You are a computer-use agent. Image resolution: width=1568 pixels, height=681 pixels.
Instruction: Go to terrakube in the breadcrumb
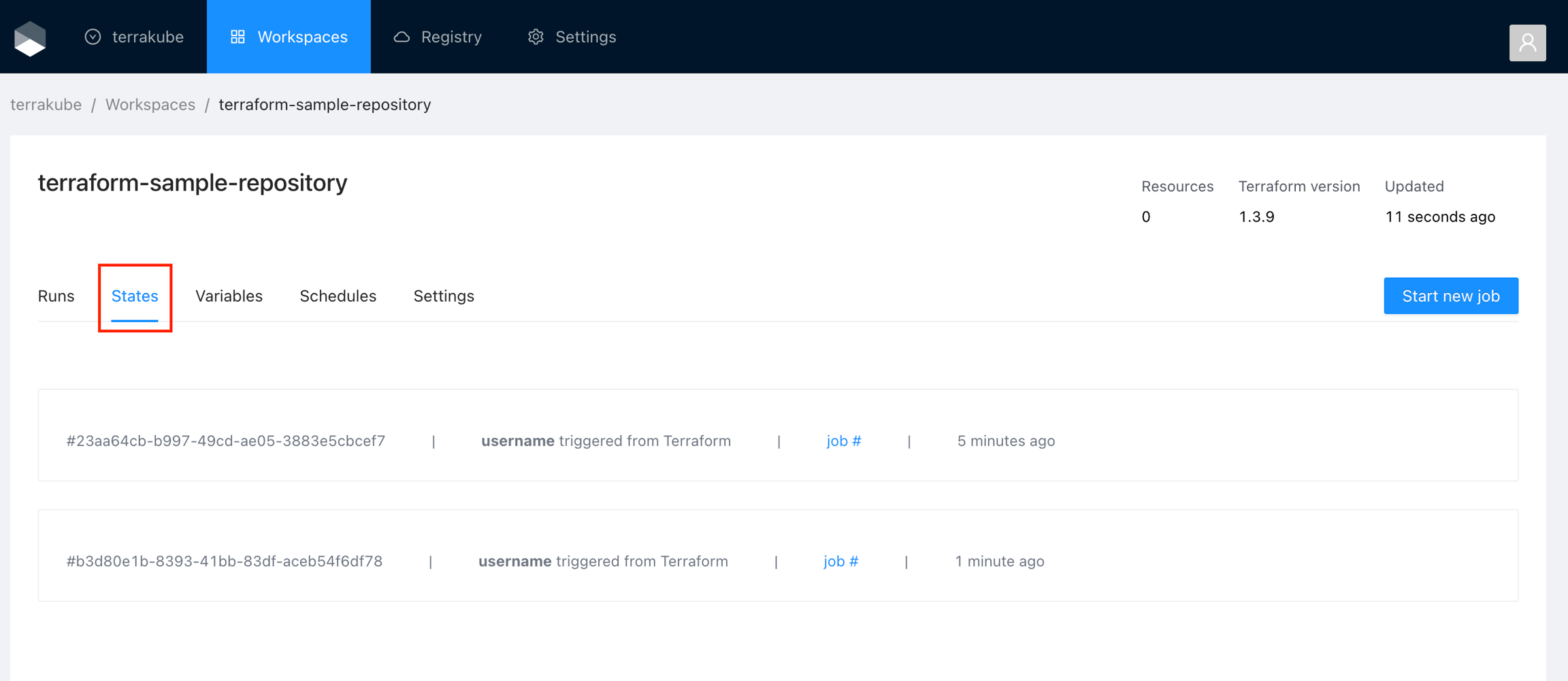(46, 104)
